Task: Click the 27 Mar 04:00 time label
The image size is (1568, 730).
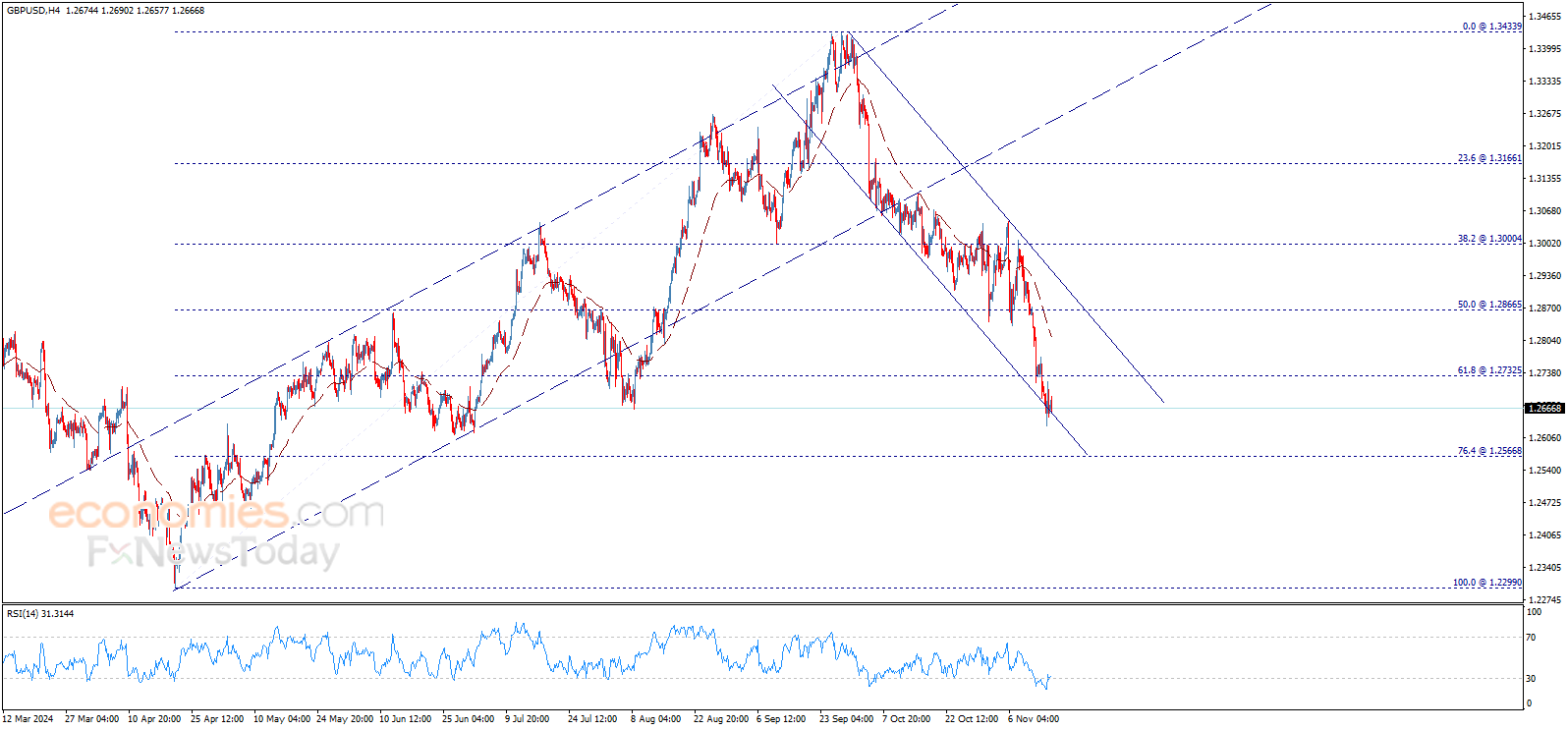Action: pyautogui.click(x=91, y=719)
